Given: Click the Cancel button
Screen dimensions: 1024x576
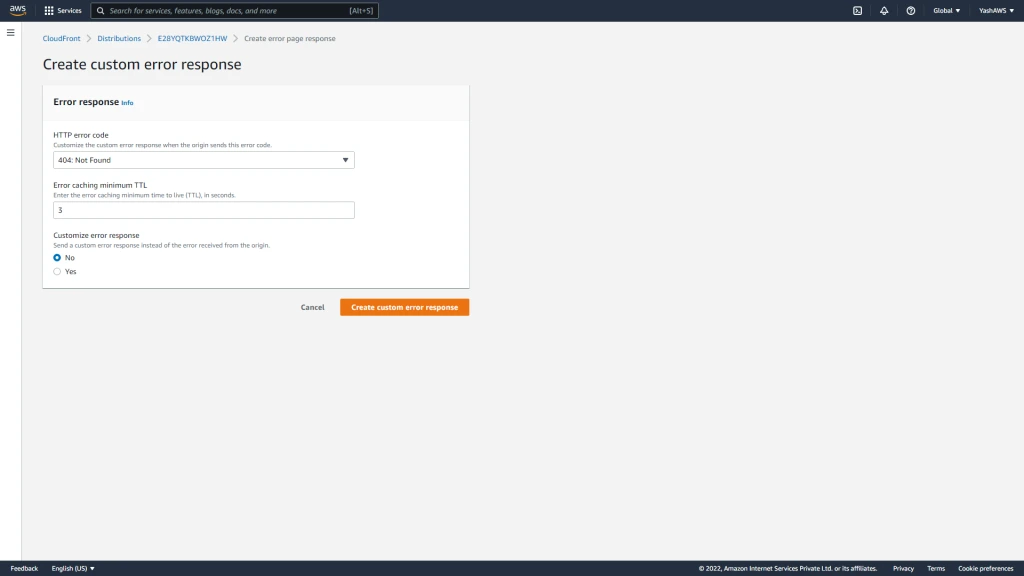Looking at the screenshot, I should point(312,308).
